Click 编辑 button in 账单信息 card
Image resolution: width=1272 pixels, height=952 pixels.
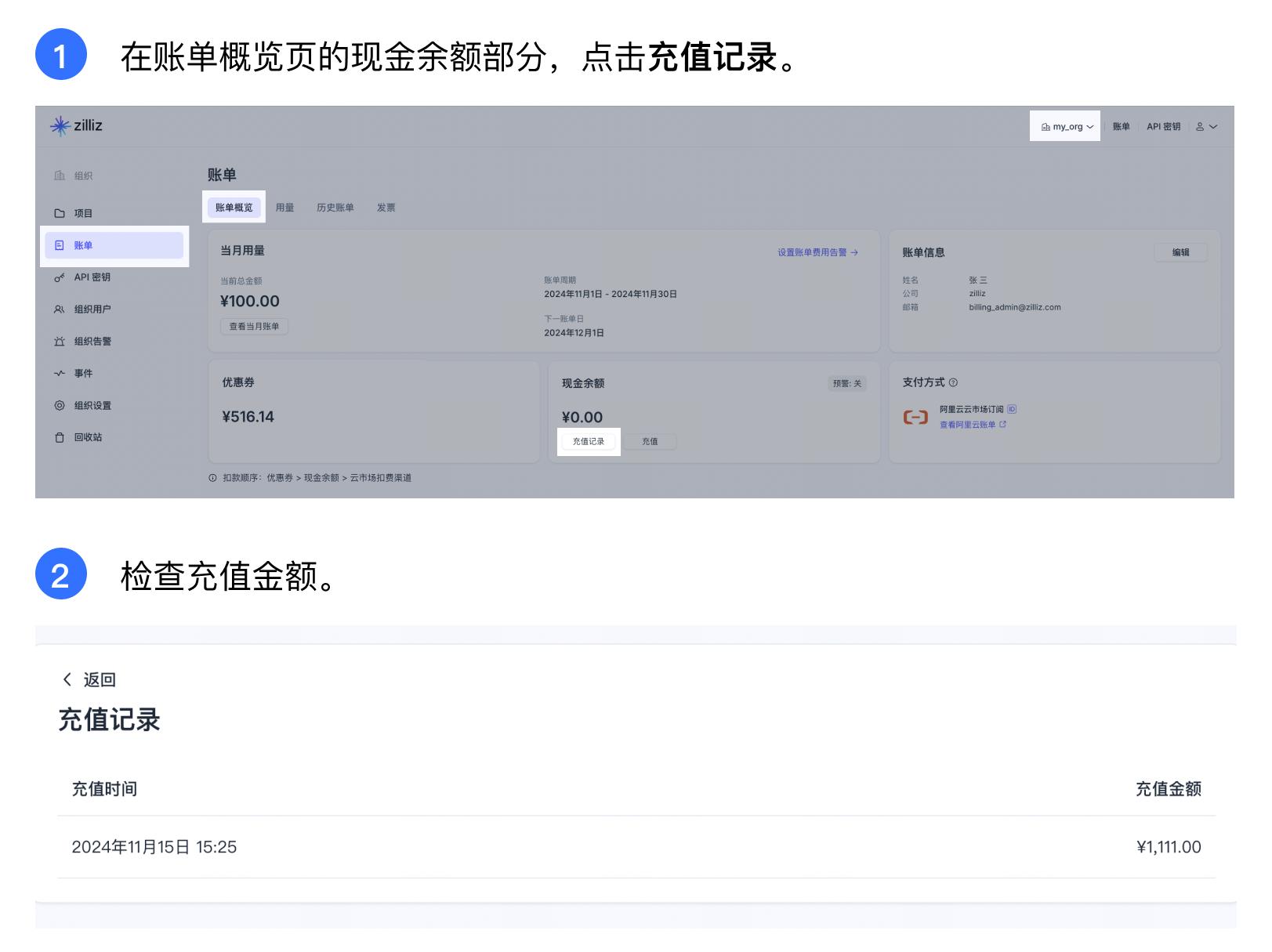coord(1180,252)
